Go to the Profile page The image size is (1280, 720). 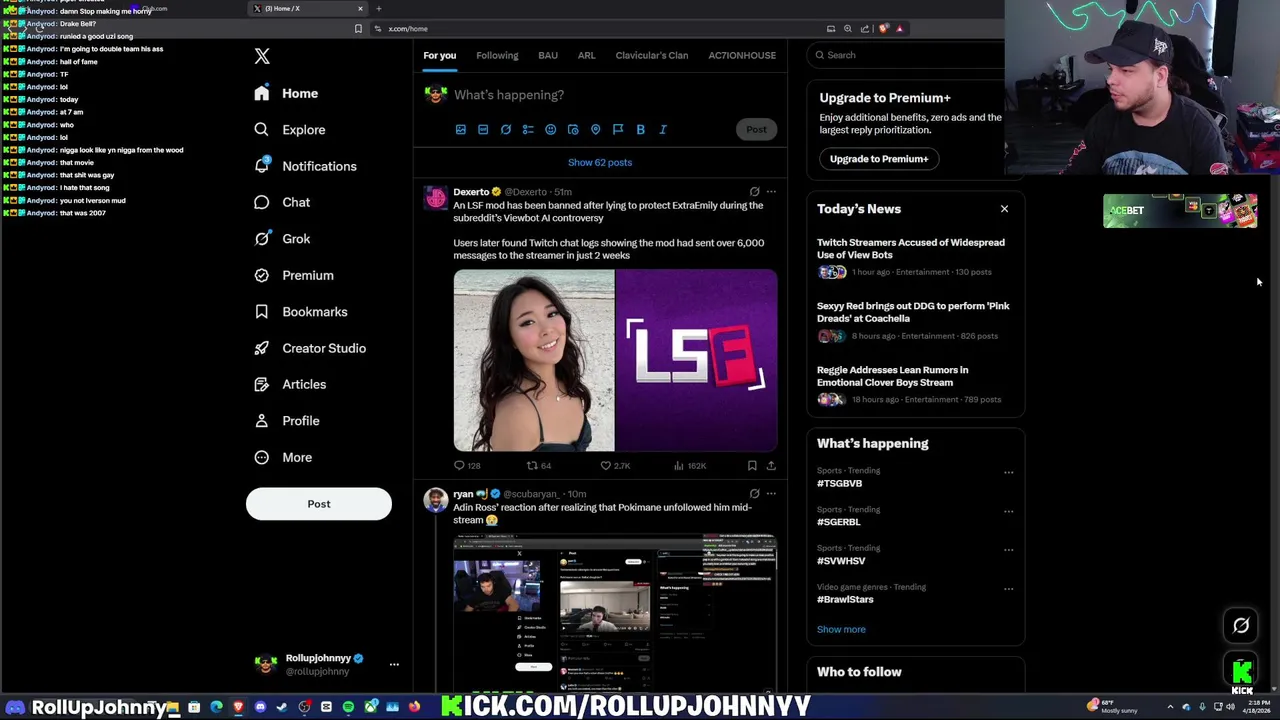coord(287,421)
